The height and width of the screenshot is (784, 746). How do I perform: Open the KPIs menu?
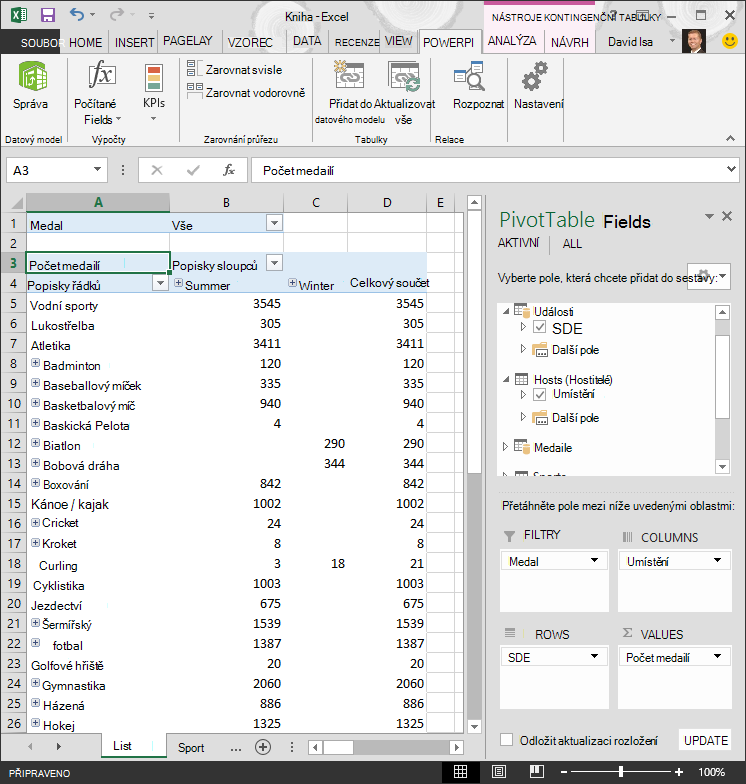tap(154, 93)
